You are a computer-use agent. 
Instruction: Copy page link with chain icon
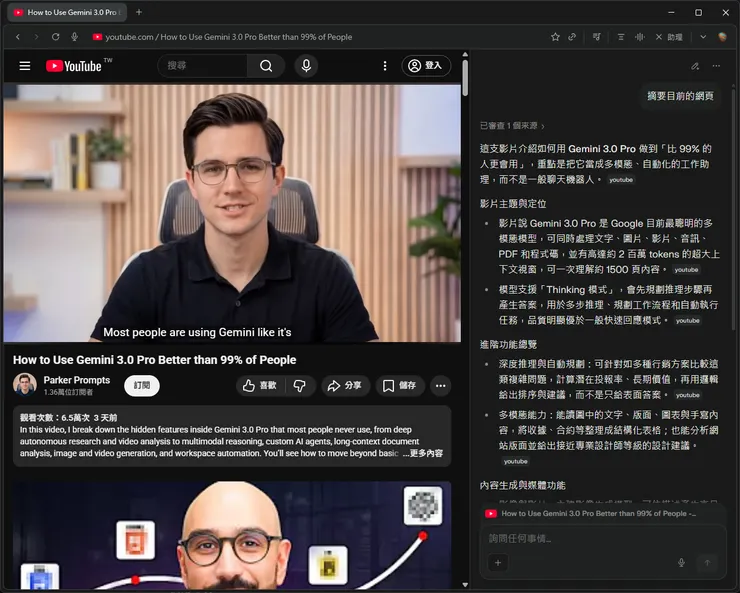click(572, 37)
